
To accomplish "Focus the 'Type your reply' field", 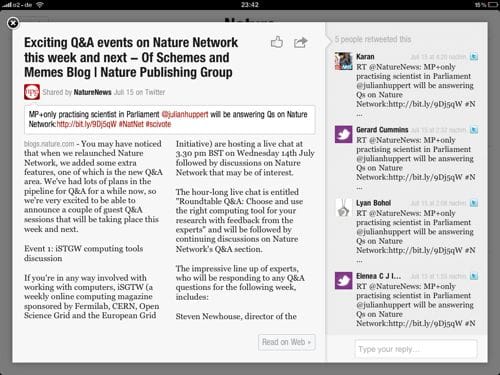I will (416, 349).
